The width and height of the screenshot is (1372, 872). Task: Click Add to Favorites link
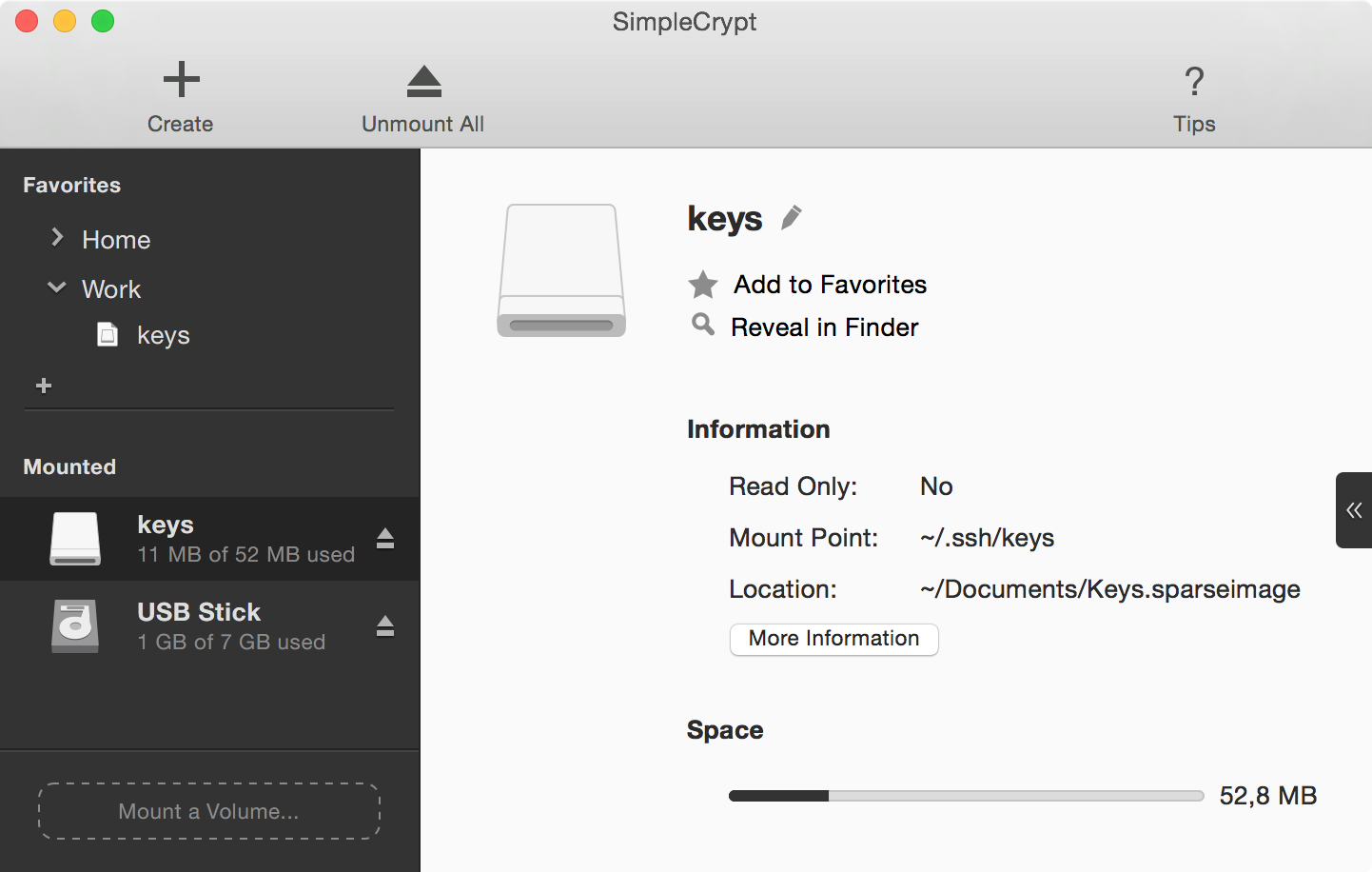pos(830,285)
